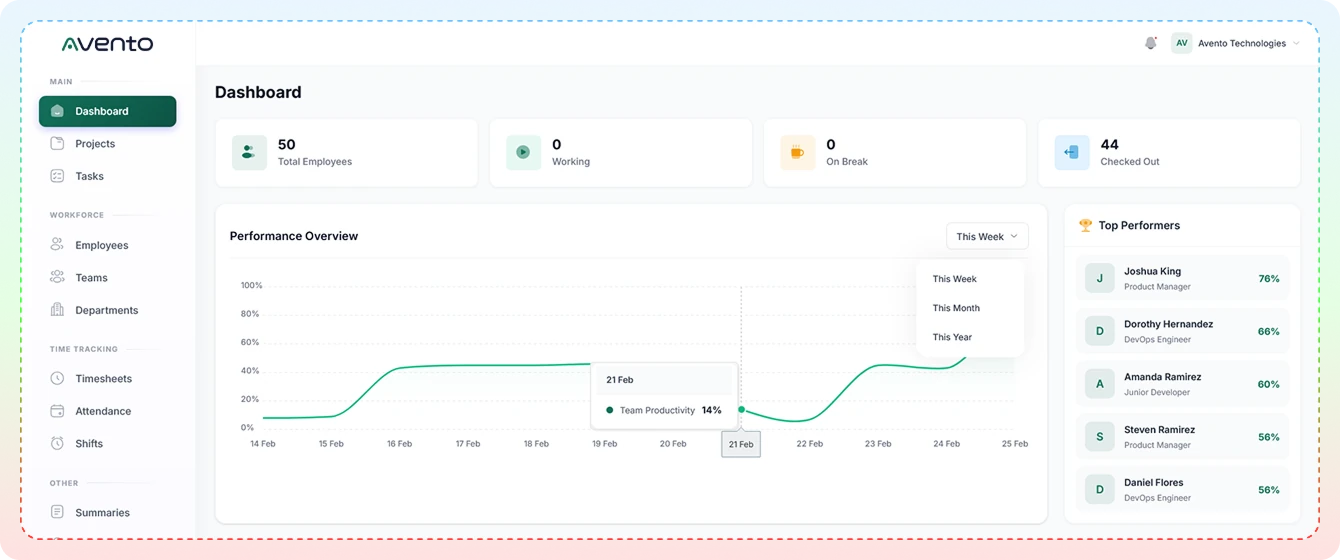
Task: Click Amanda Ramirez's A avatar
Action: point(1100,384)
